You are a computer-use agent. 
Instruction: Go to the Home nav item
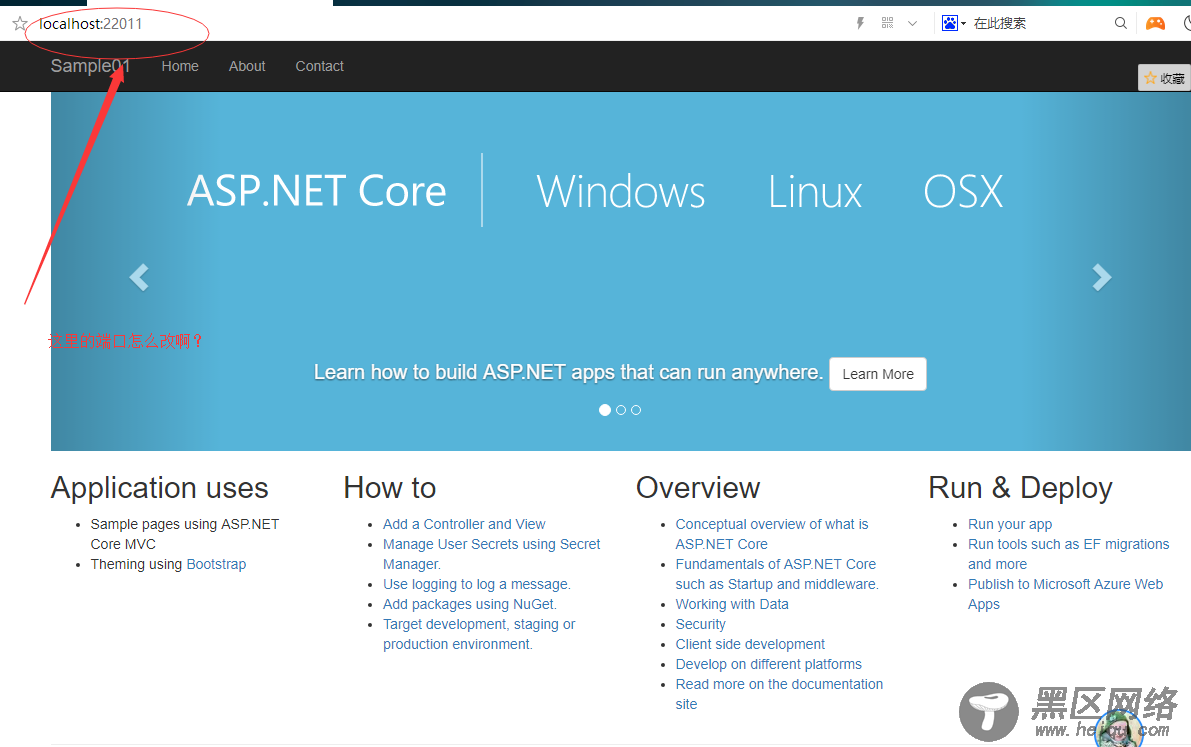[x=180, y=66]
